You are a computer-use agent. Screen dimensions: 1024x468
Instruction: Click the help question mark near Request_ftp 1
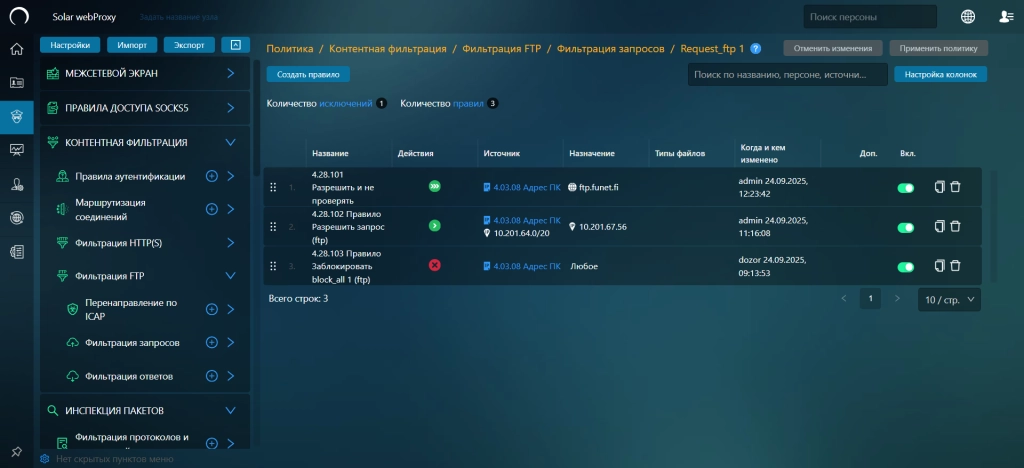tap(756, 48)
